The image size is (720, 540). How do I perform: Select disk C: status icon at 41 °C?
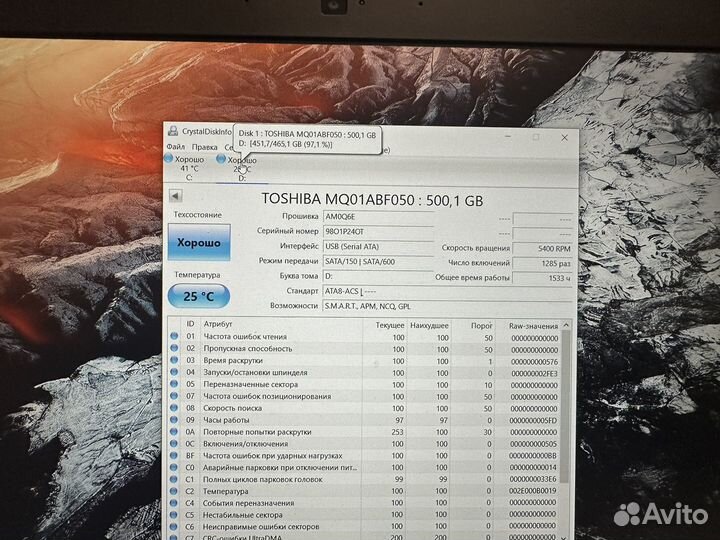168,160
